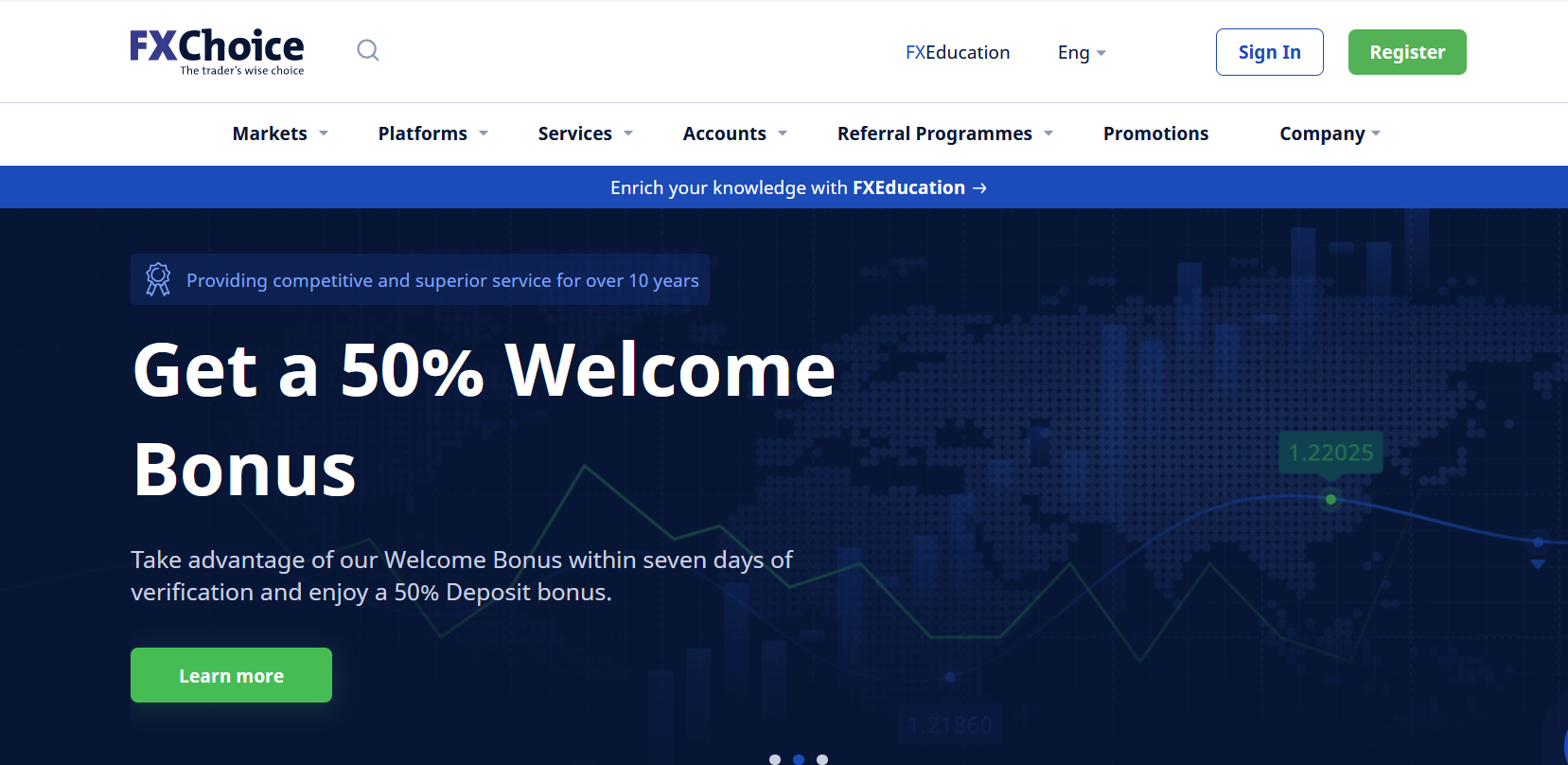Expand the Platforms dropdown
1568x765 pixels.
pyautogui.click(x=432, y=133)
